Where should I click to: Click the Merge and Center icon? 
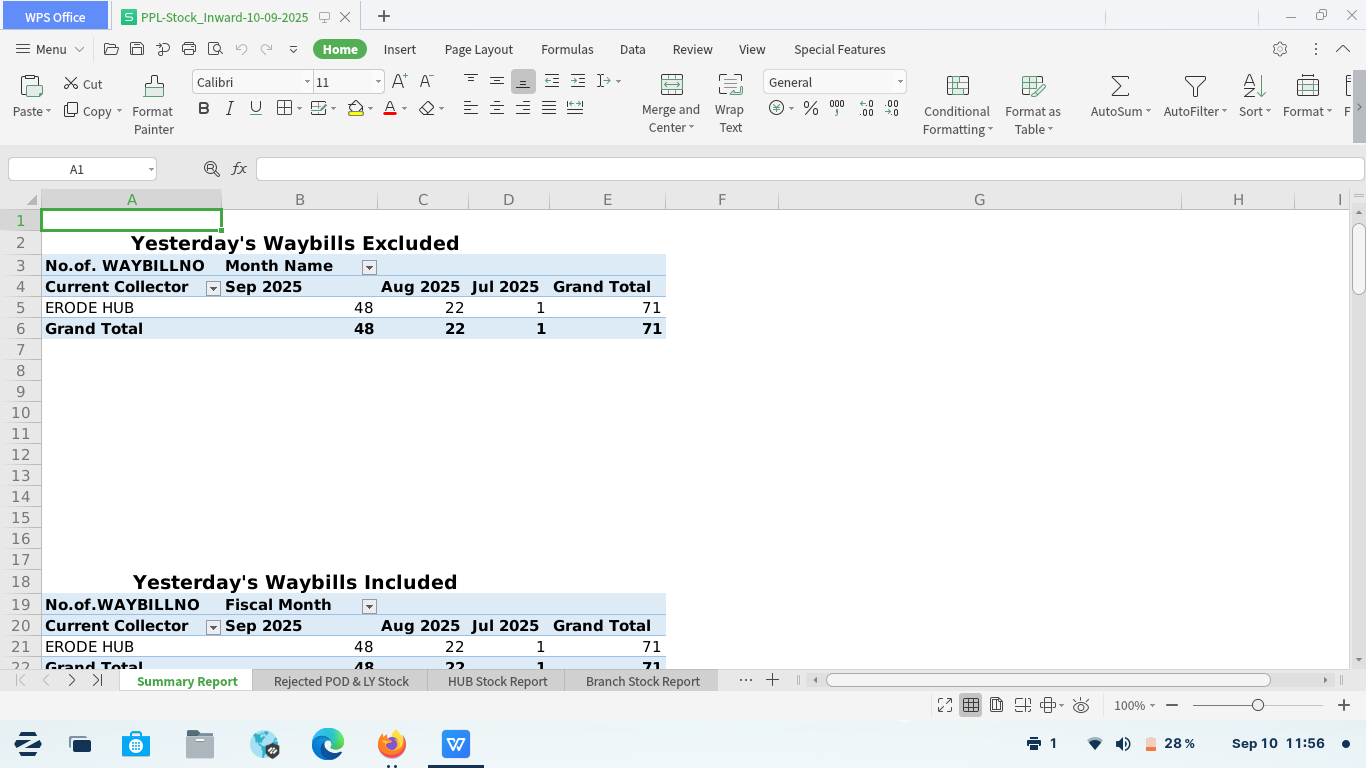(x=671, y=86)
